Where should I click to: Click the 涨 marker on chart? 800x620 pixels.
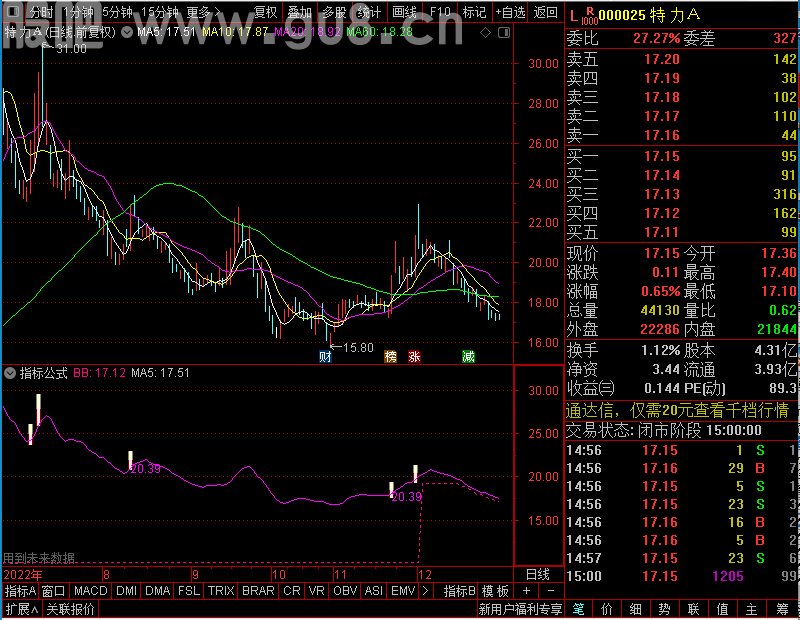(x=414, y=356)
